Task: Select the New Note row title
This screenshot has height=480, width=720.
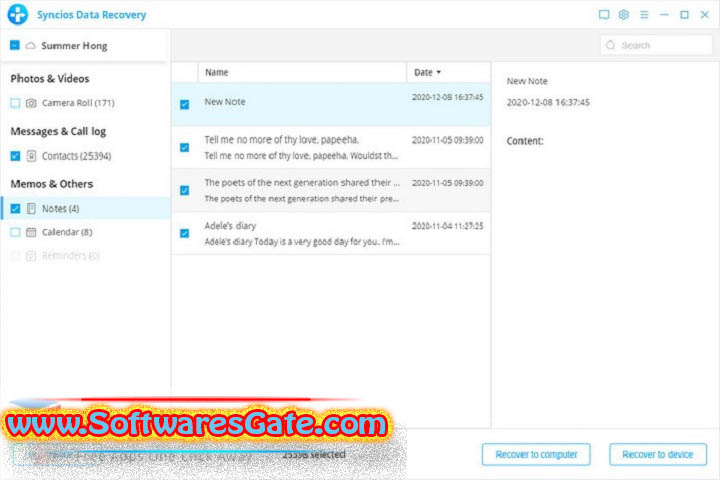Action: (x=225, y=102)
